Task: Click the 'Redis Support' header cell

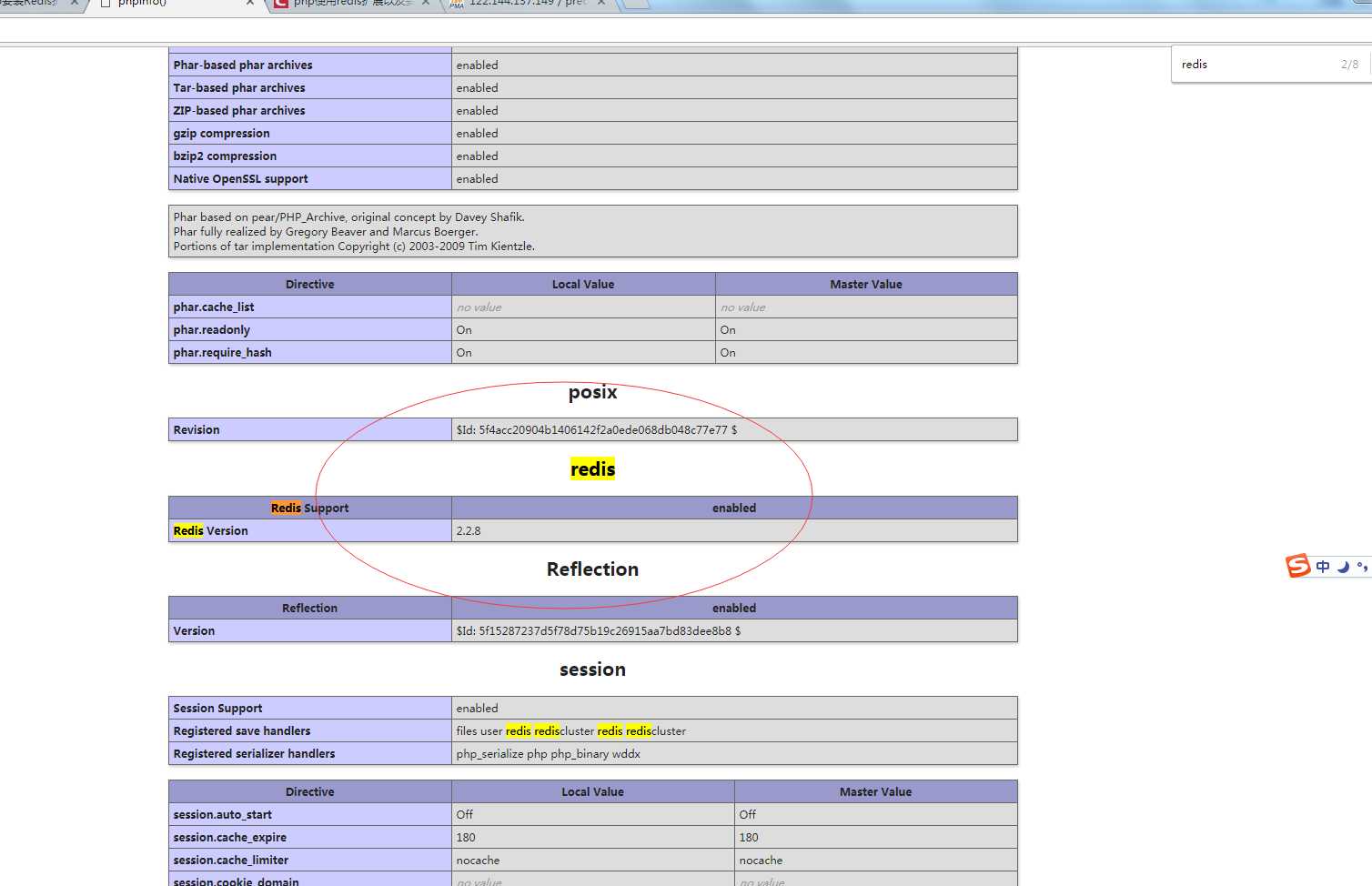Action: click(x=310, y=508)
